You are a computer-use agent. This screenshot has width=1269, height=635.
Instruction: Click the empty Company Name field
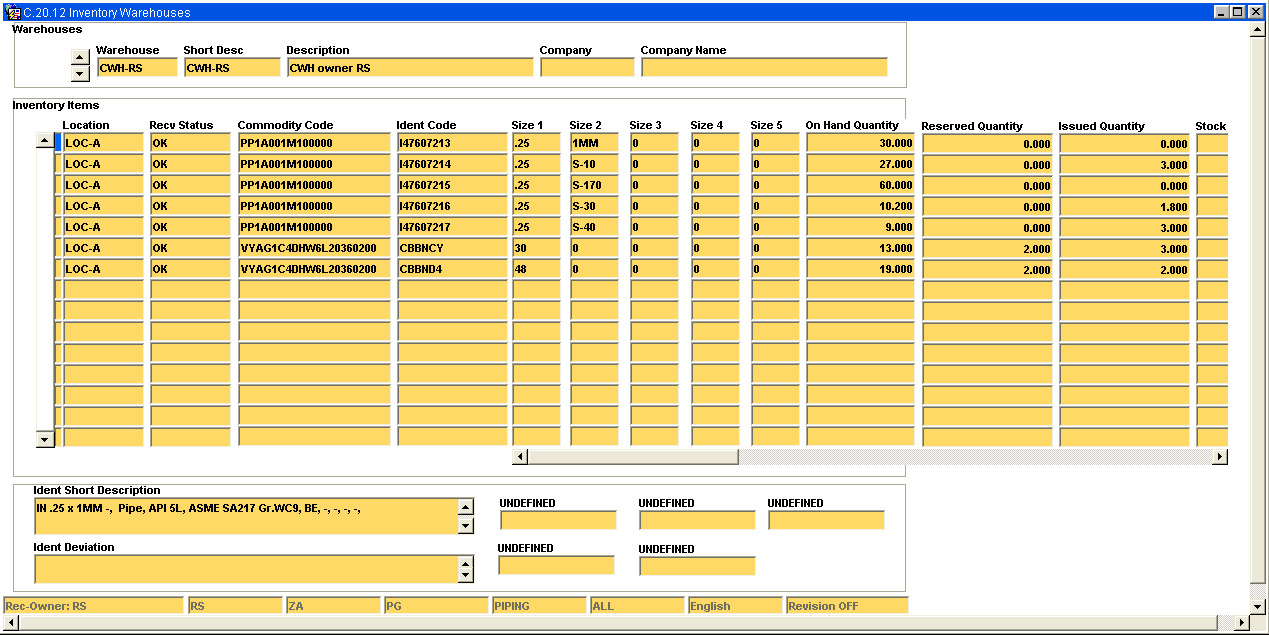[x=764, y=68]
